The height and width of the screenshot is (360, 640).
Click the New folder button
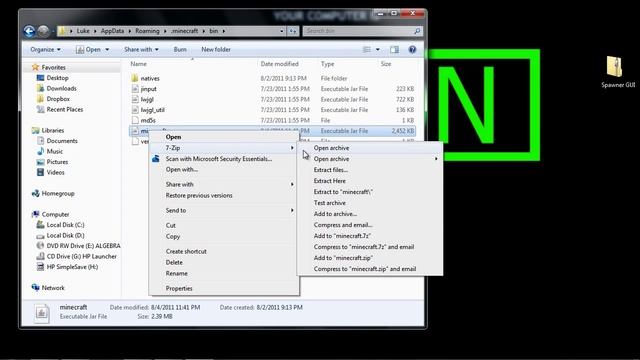(x=216, y=49)
